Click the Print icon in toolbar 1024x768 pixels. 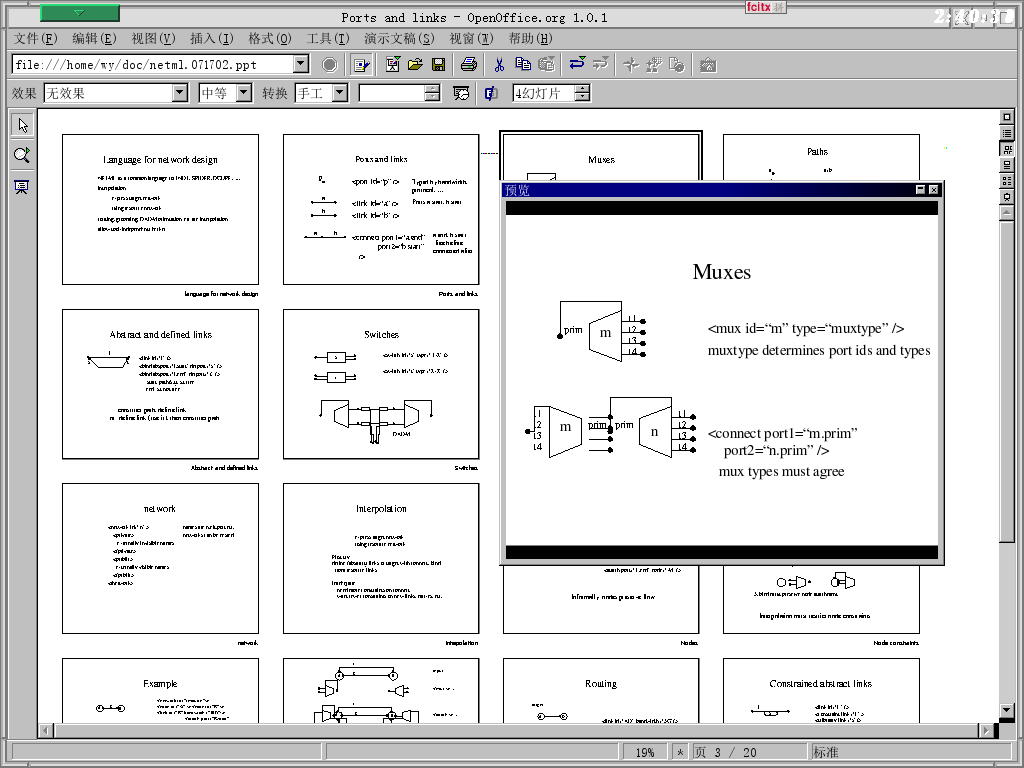click(x=468, y=64)
